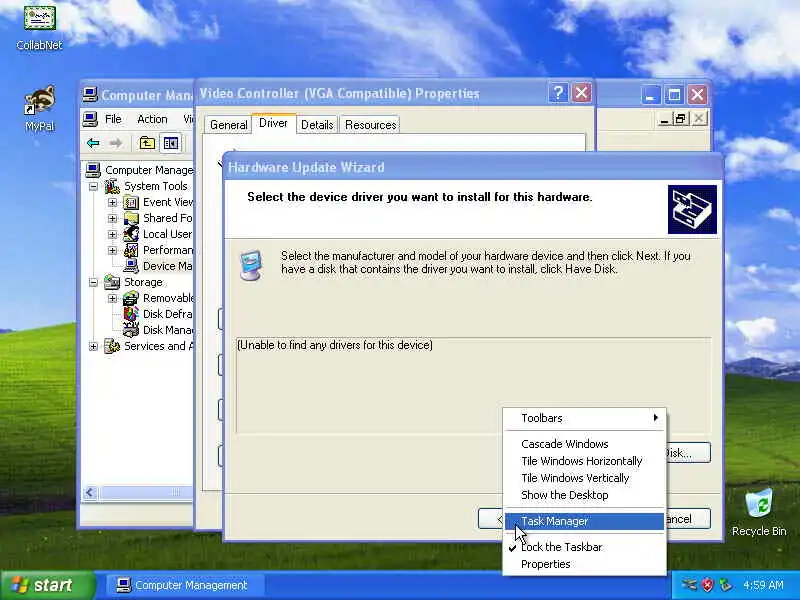Click the console icon beside the File menu

90,119
